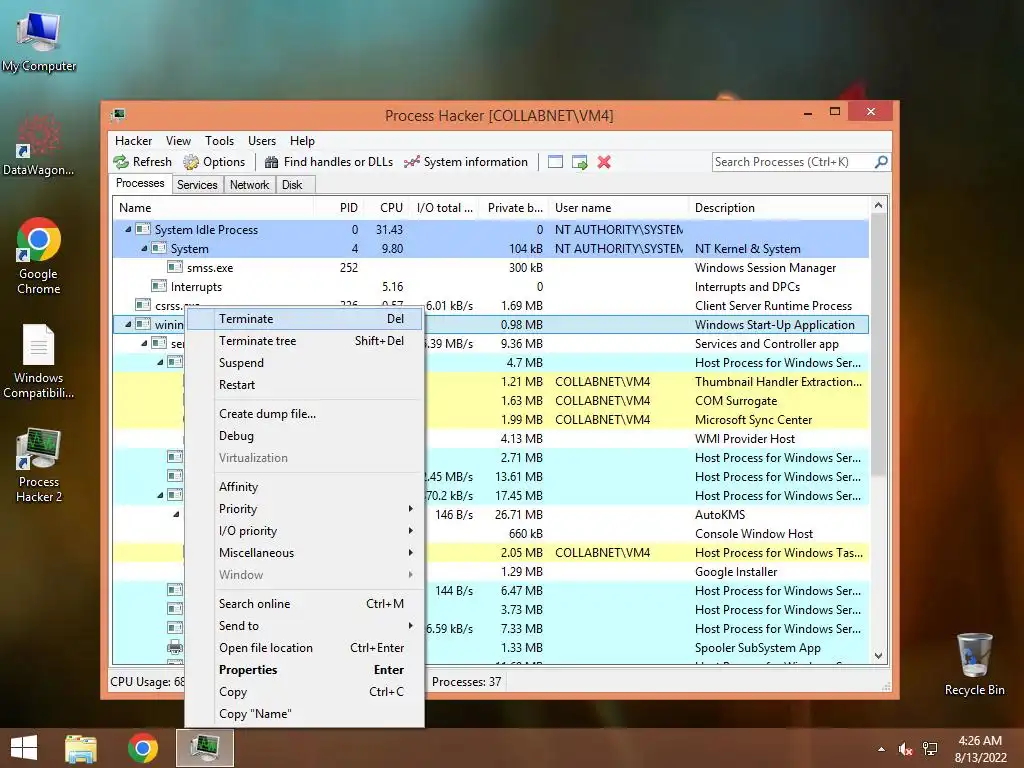Collapse the System process node
Viewport: 1024px width, 768px height.
144,248
